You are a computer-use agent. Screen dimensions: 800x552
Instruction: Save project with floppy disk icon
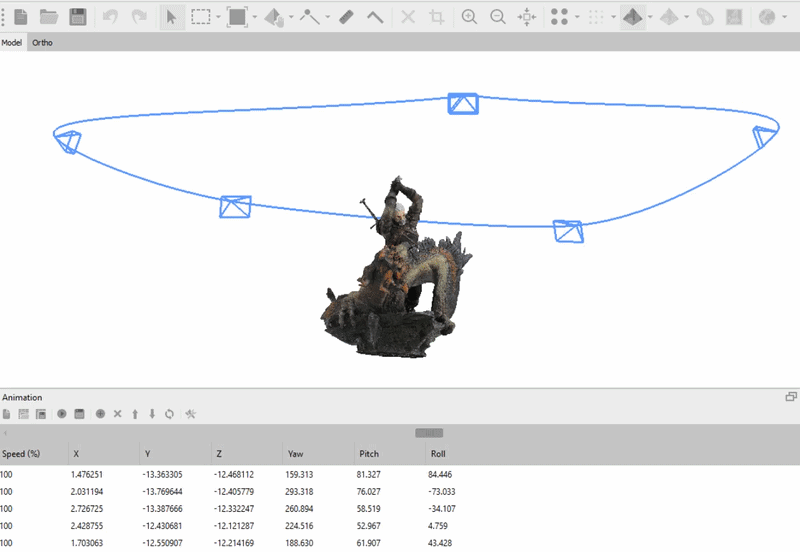[x=78, y=17]
